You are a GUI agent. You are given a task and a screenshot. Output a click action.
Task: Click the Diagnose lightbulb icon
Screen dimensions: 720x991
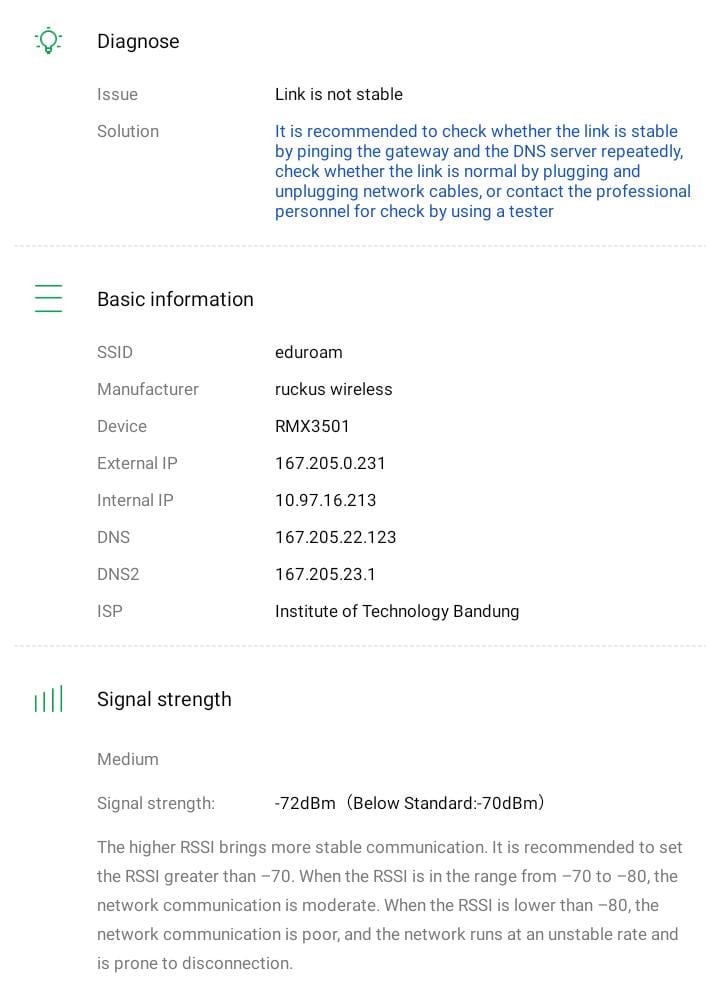[48, 41]
